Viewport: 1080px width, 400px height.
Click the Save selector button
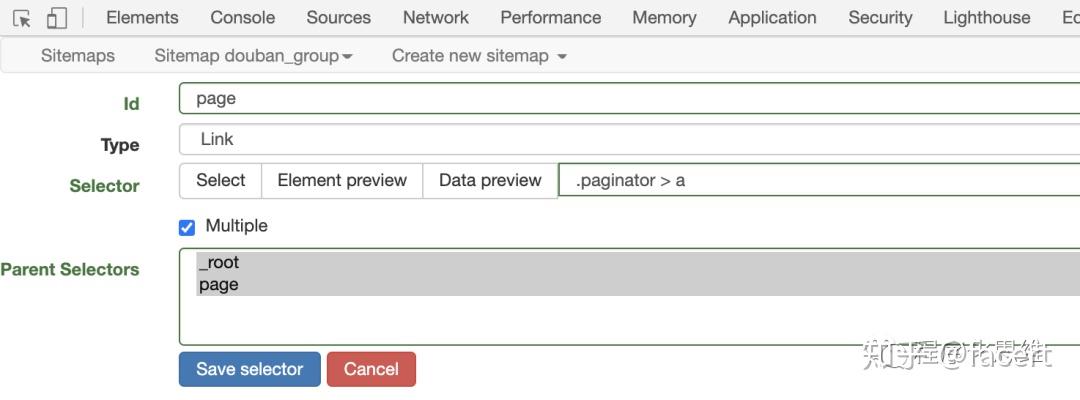tap(249, 369)
